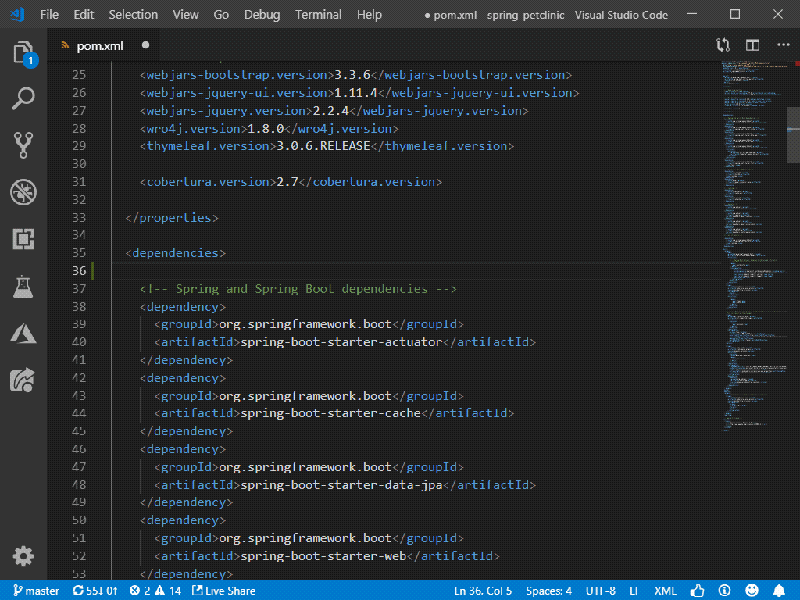800x600 pixels.
Task: Click the synchronize changes icon in the title bar
Action: coord(723,45)
